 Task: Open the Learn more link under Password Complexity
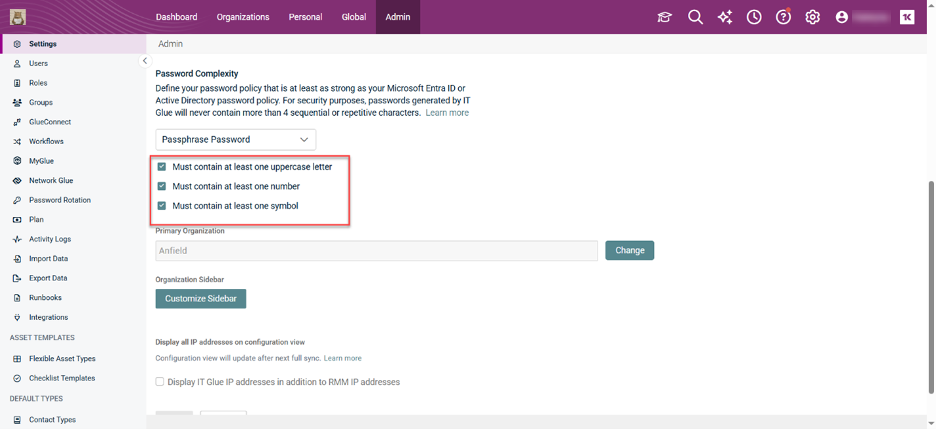[x=447, y=113]
